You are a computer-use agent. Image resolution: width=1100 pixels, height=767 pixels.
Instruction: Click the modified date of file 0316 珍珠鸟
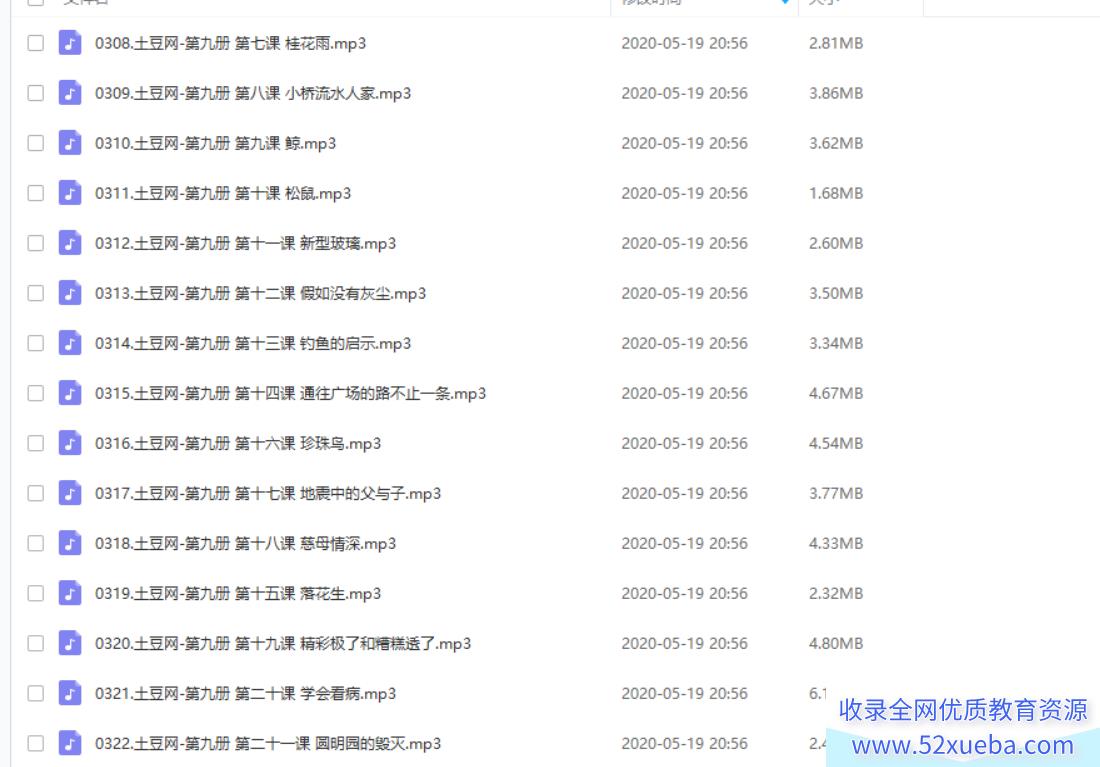tap(684, 443)
